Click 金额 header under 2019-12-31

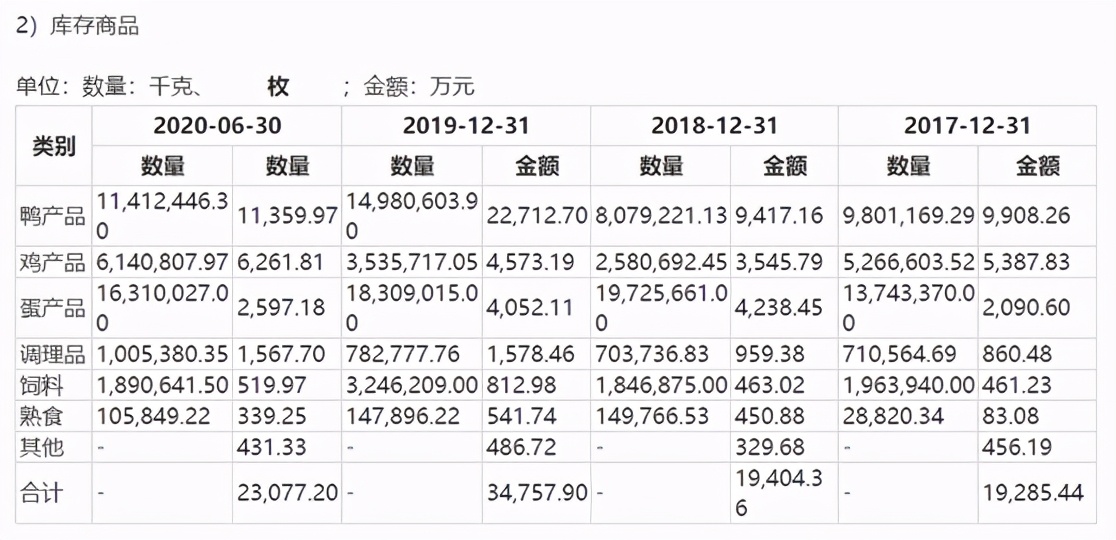coord(535,166)
